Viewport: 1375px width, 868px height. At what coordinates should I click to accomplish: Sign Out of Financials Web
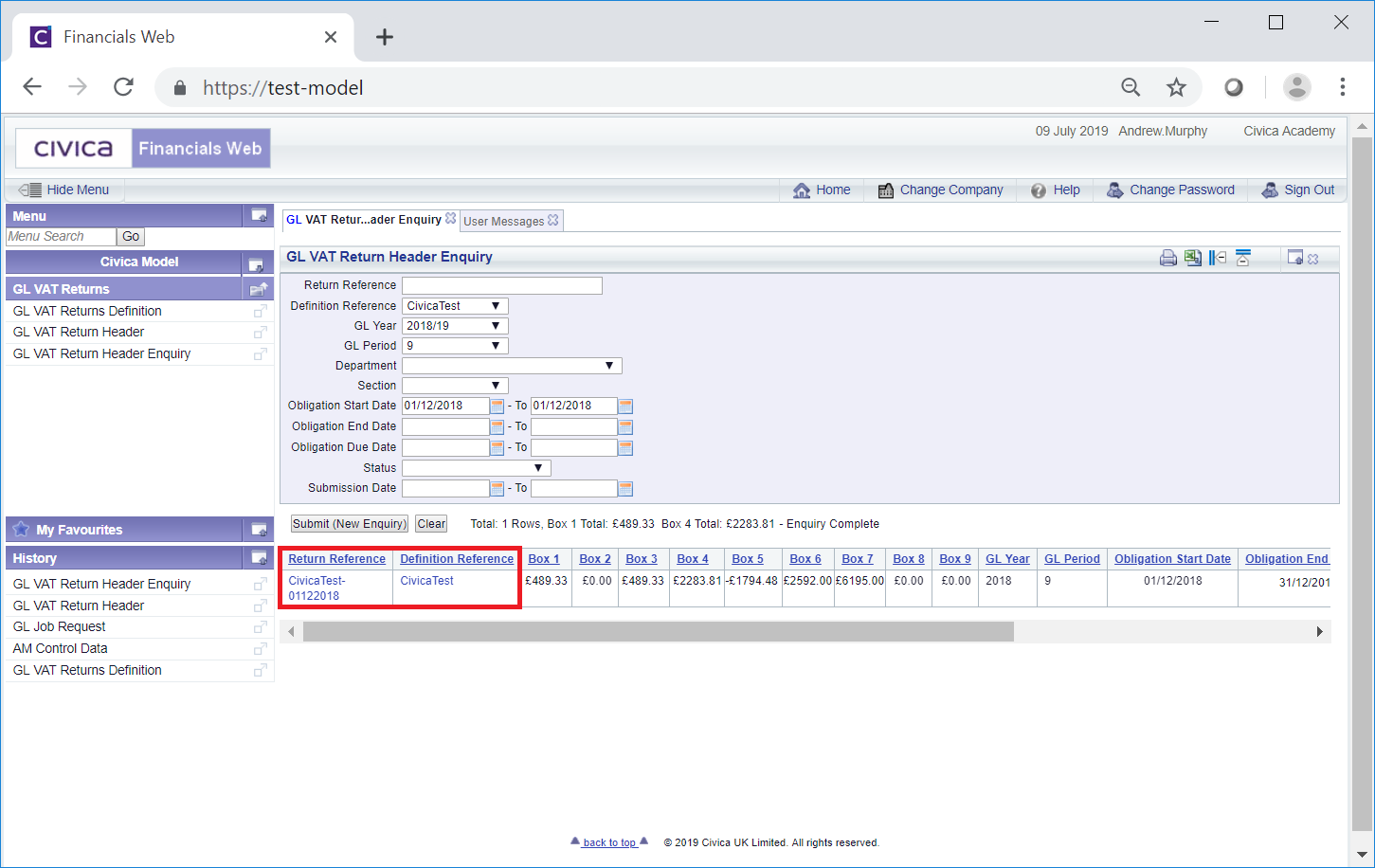point(1297,190)
